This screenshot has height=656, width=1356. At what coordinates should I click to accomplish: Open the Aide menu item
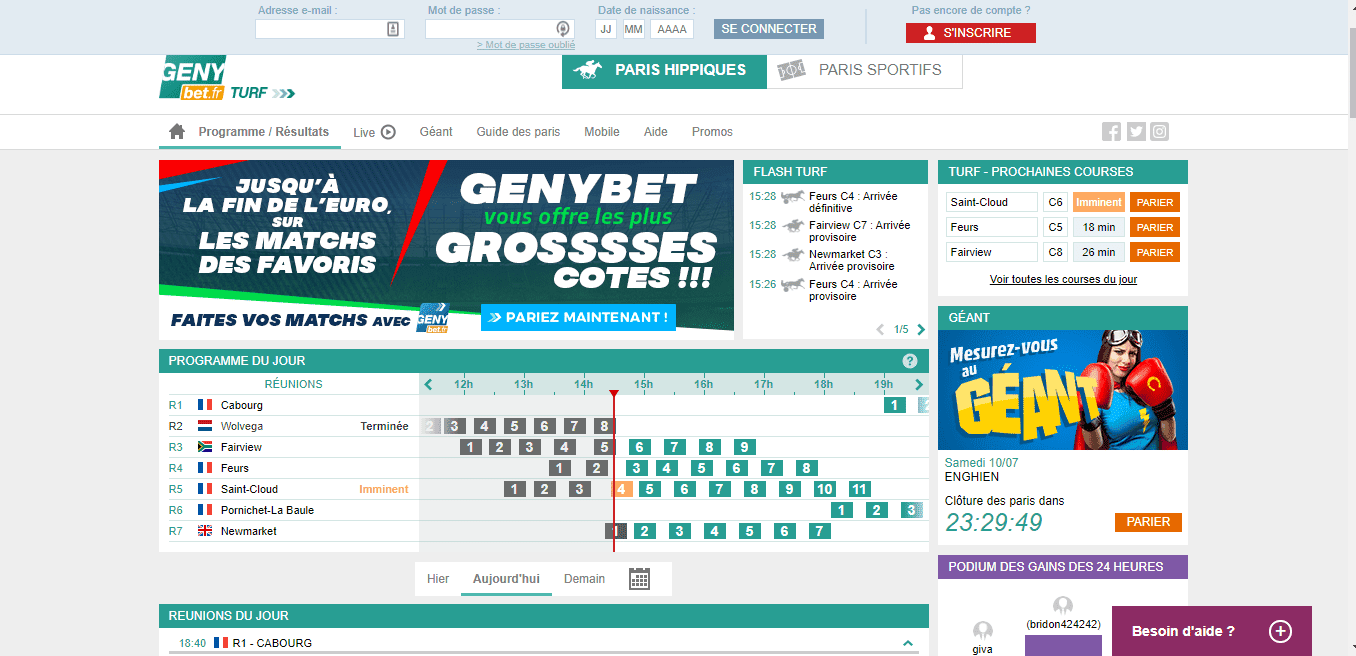click(656, 132)
